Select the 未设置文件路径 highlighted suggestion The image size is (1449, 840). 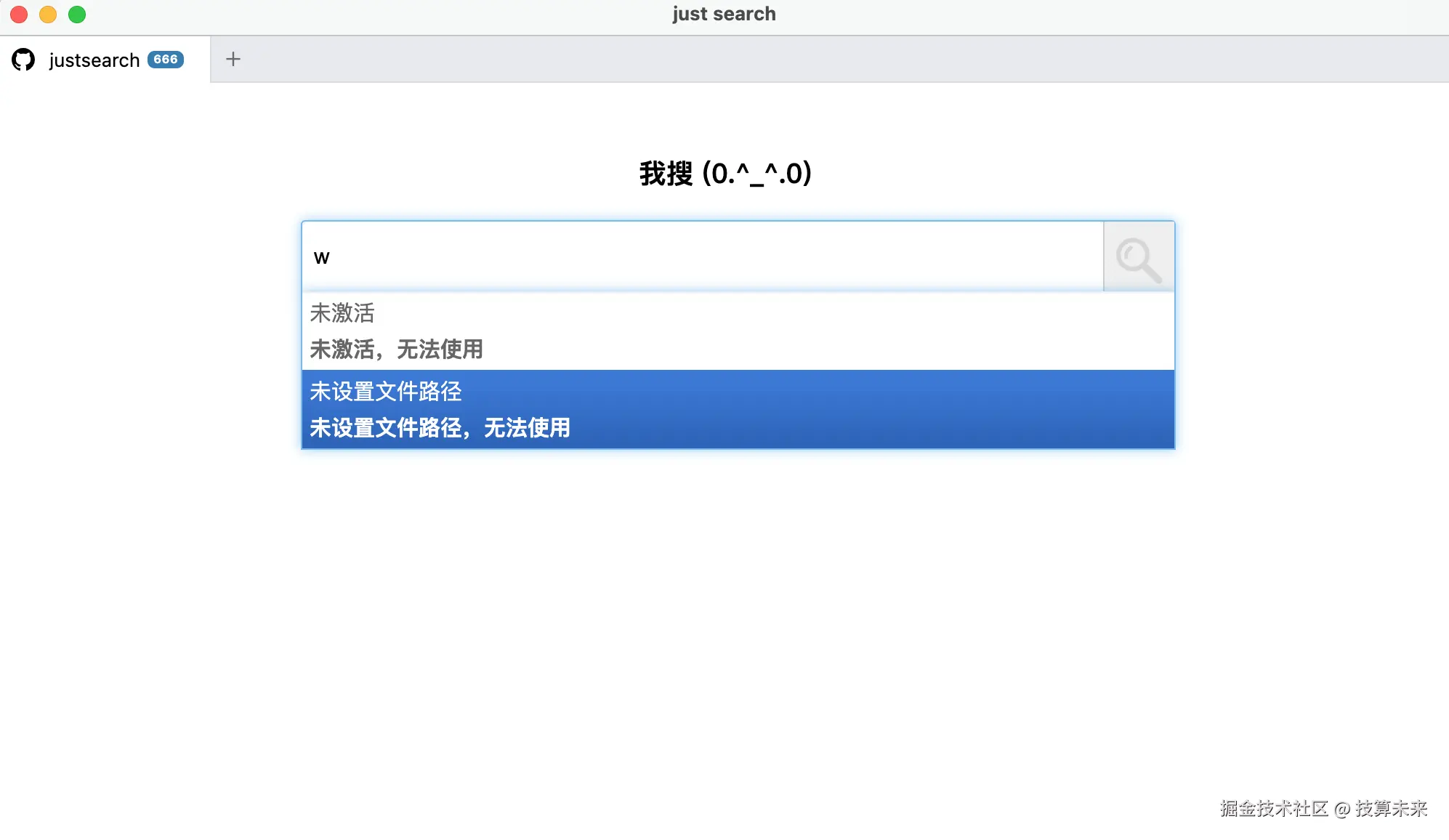pyautogui.click(x=386, y=392)
